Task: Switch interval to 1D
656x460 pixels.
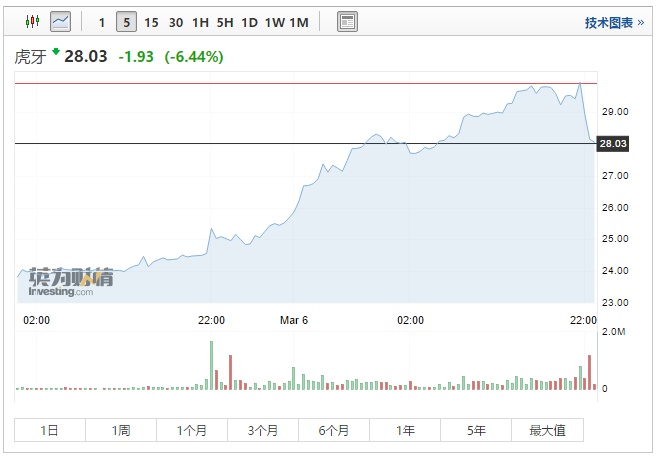Action: tap(249, 22)
